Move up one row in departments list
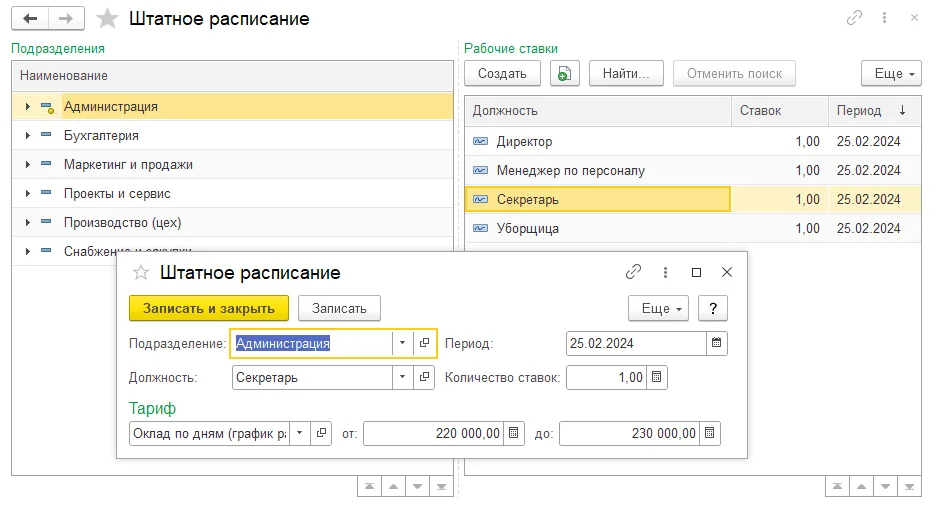Screen dimensions: 940x508 [393, 486]
